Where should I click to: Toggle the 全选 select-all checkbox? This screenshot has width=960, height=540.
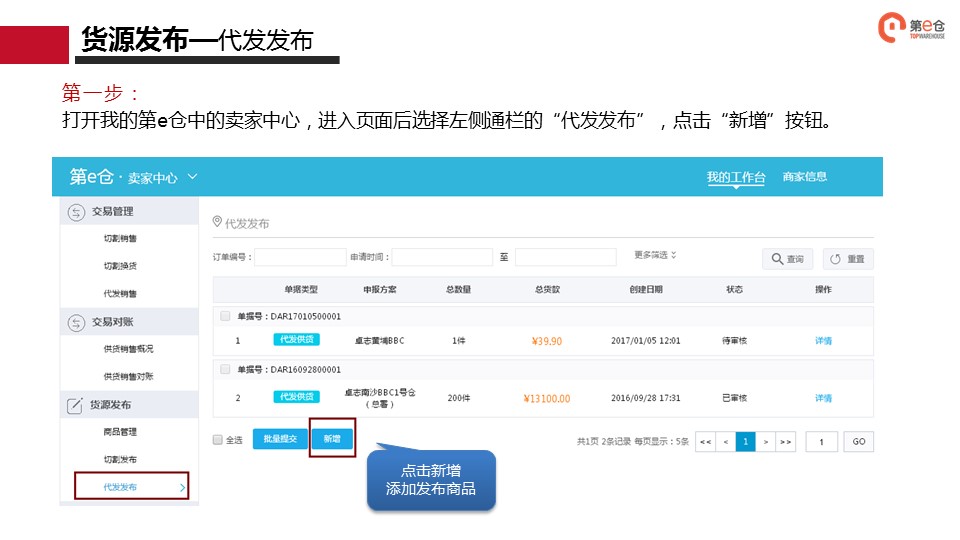217,440
